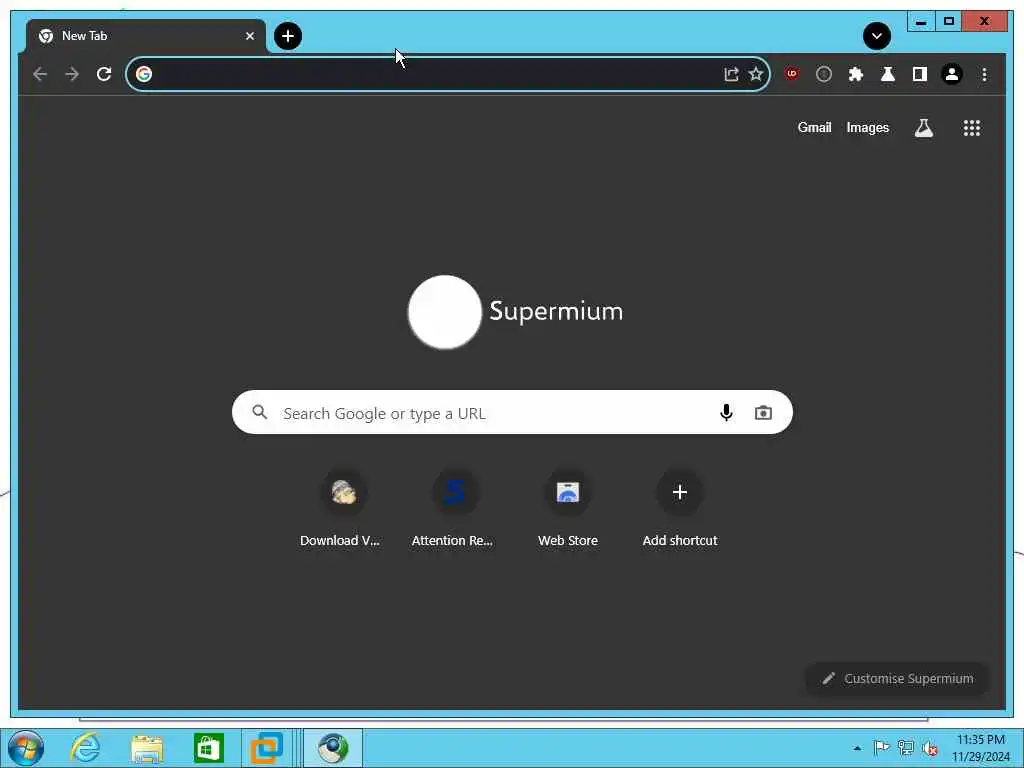
Task: Open Gmail link
Action: tap(814, 127)
